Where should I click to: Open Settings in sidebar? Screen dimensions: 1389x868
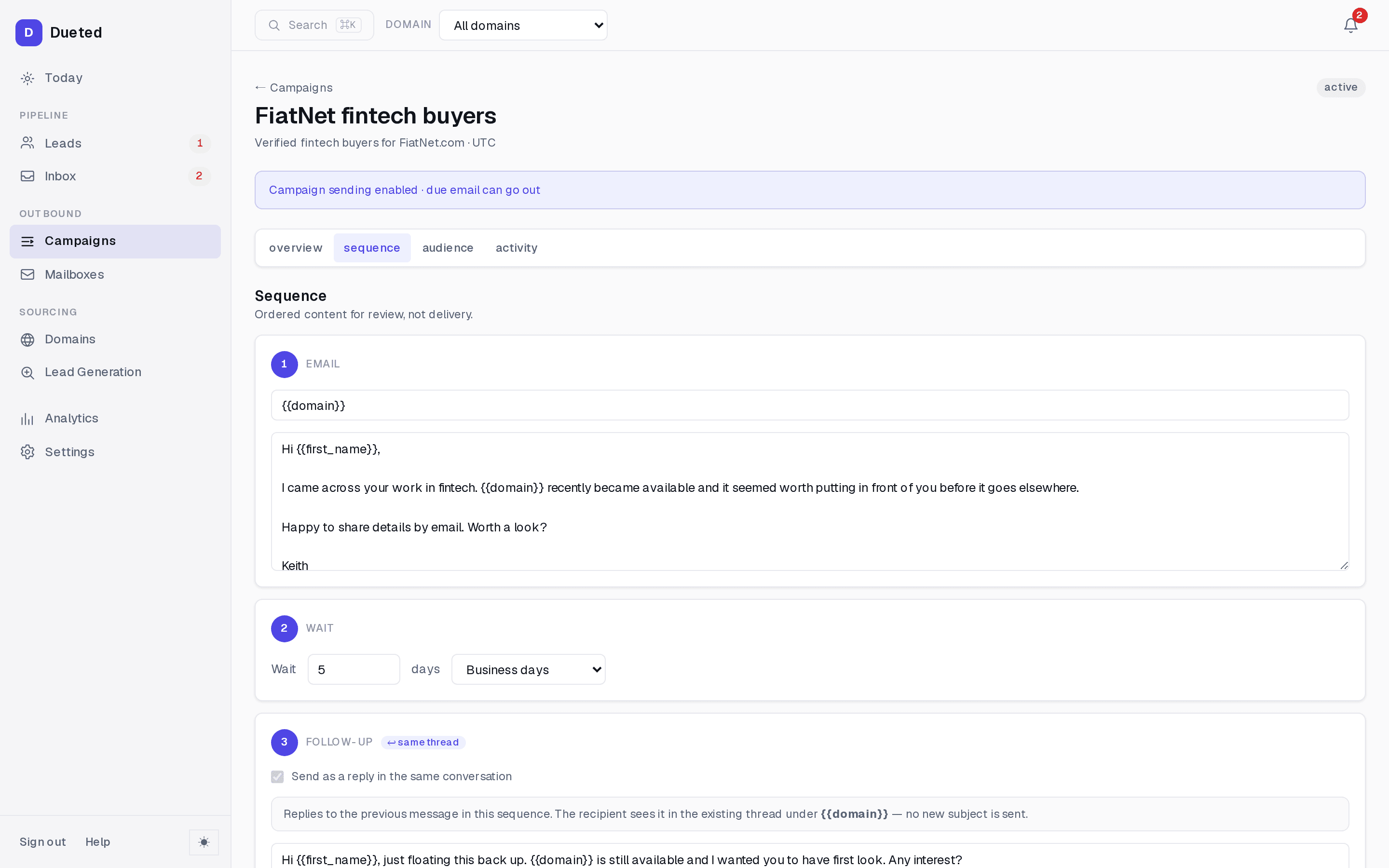(115, 452)
